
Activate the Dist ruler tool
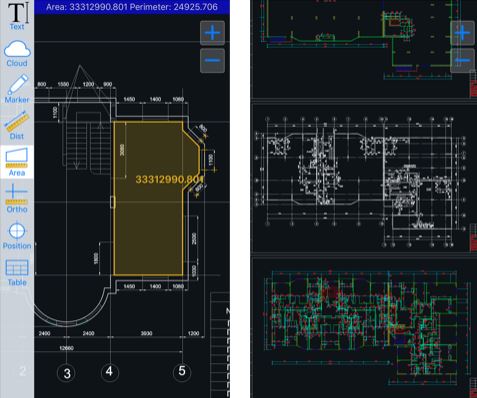(17, 126)
